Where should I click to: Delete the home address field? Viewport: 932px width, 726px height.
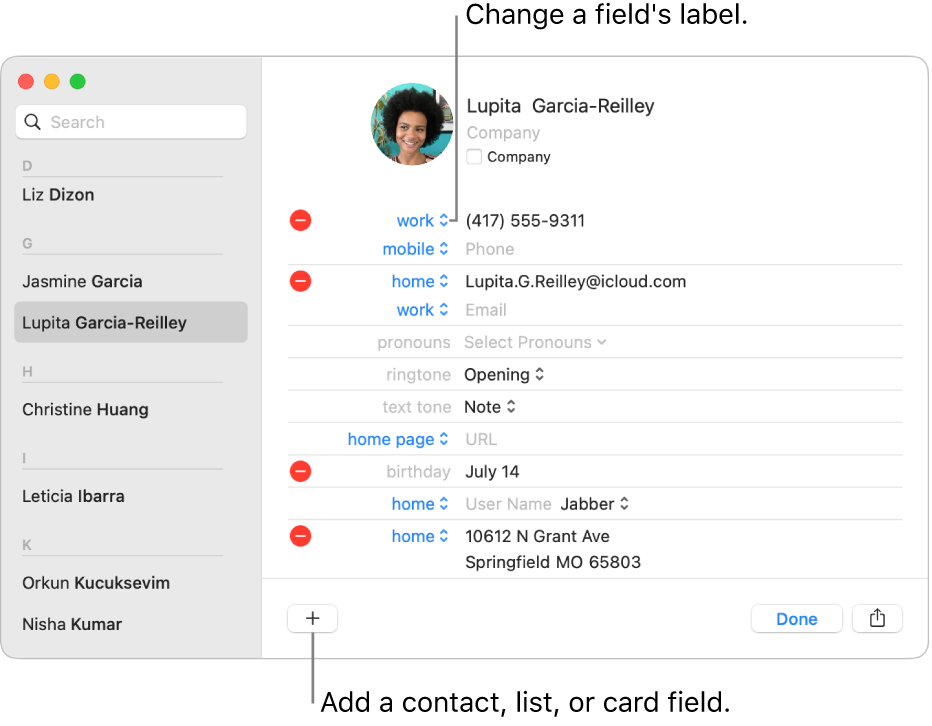tap(300, 537)
